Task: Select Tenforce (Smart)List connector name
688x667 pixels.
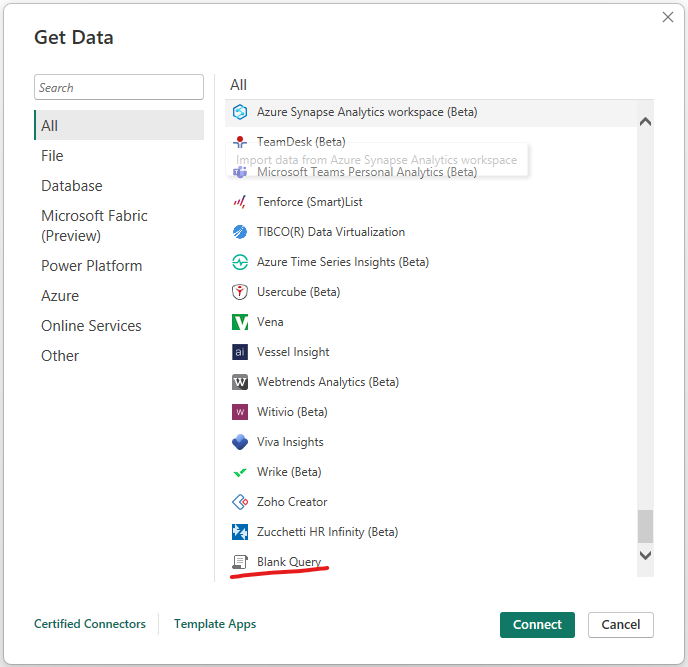Action: [x=309, y=202]
